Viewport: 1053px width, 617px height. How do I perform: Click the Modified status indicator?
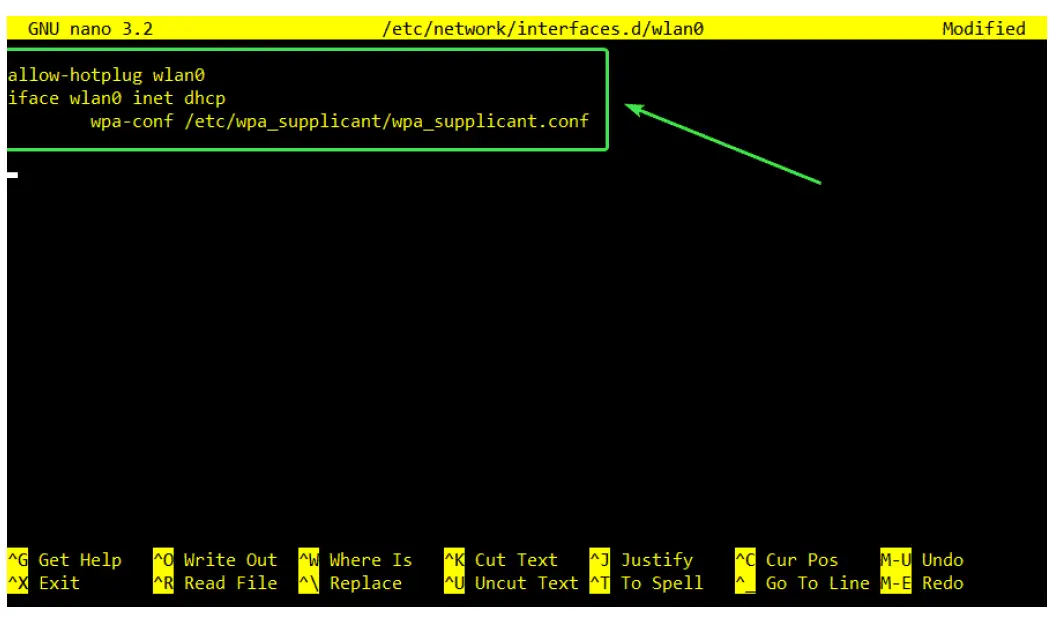[983, 29]
